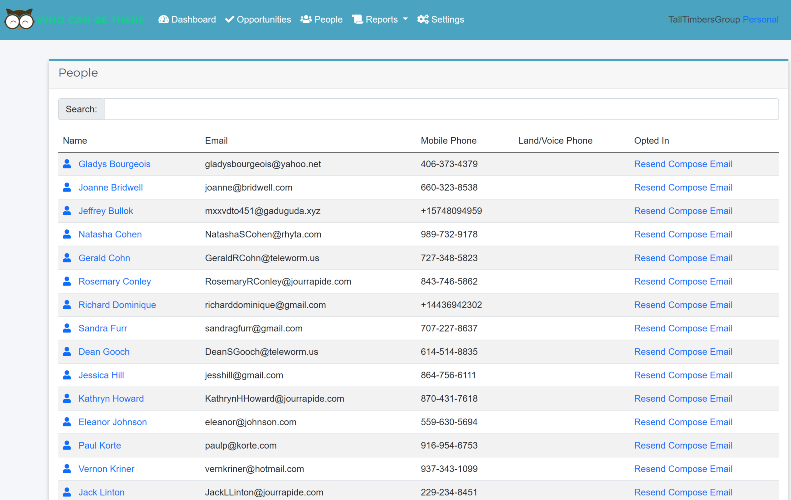The height and width of the screenshot is (500, 791).
Task: Click the Land/Voice Phone column header
Action: coord(555,141)
